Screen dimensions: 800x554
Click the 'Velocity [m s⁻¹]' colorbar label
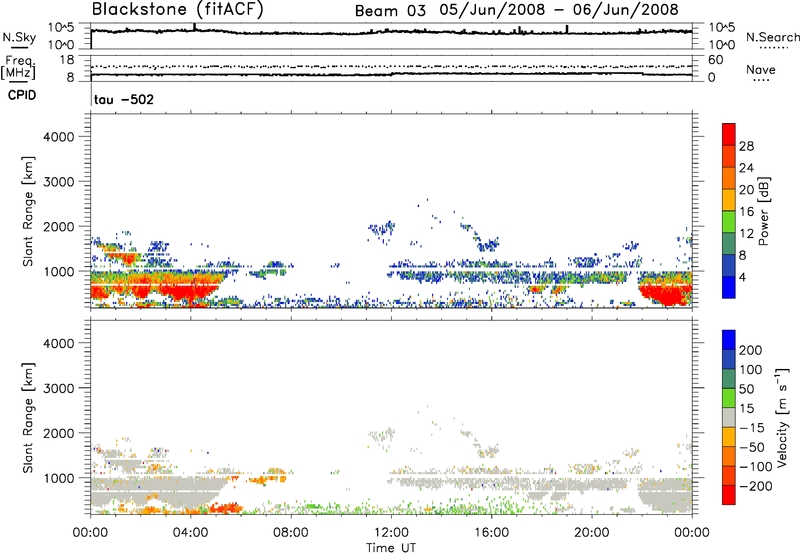click(x=783, y=418)
